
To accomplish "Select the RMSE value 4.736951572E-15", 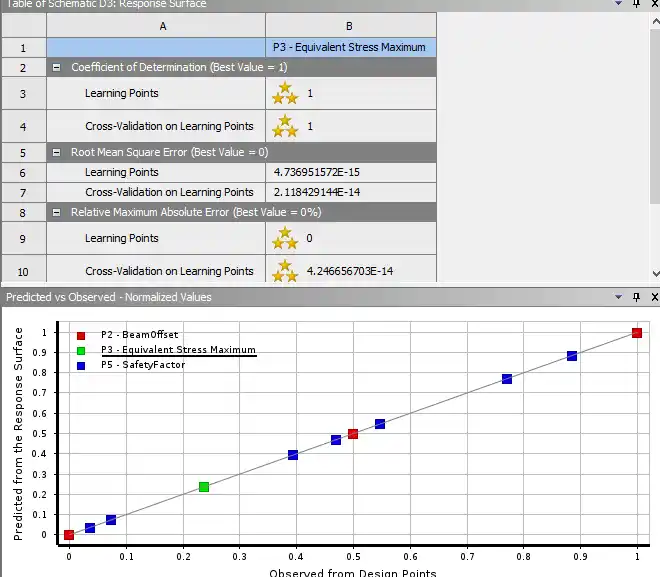I will (317, 172).
